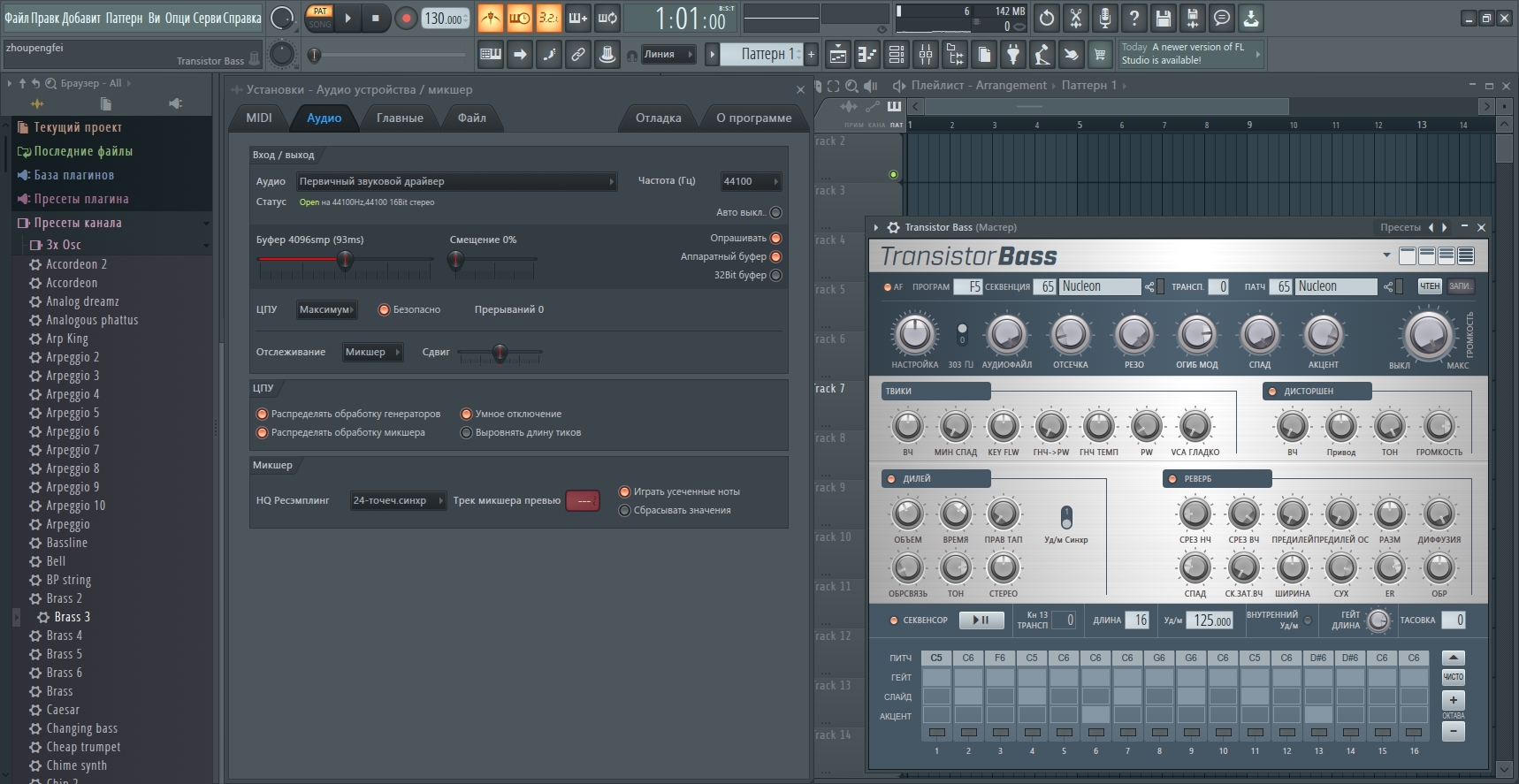Open the chat bubble icon in toolbar
This screenshot has height=784, width=1519.
(x=1222, y=18)
